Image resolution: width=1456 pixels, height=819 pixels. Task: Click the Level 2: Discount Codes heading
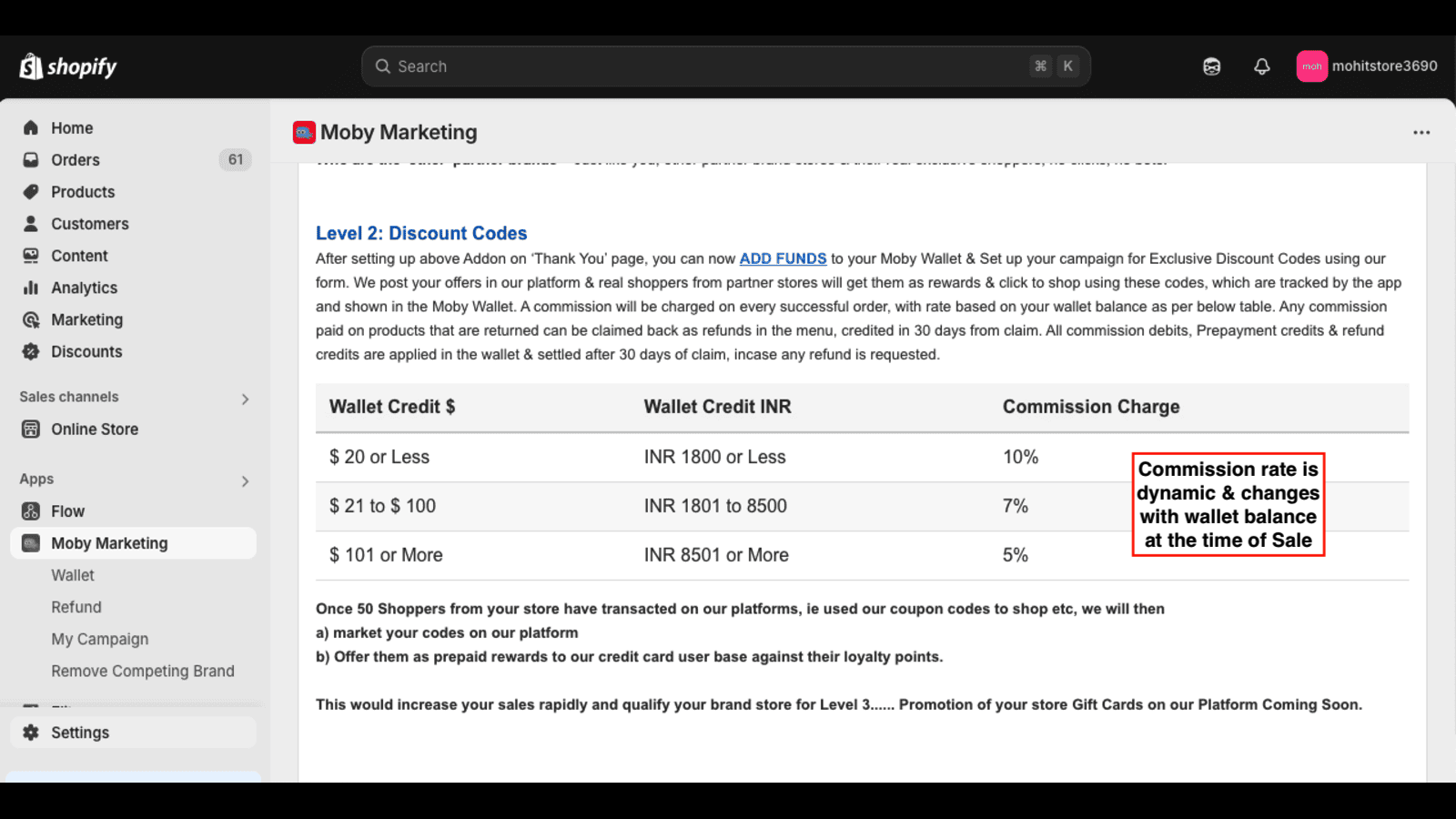421,233
